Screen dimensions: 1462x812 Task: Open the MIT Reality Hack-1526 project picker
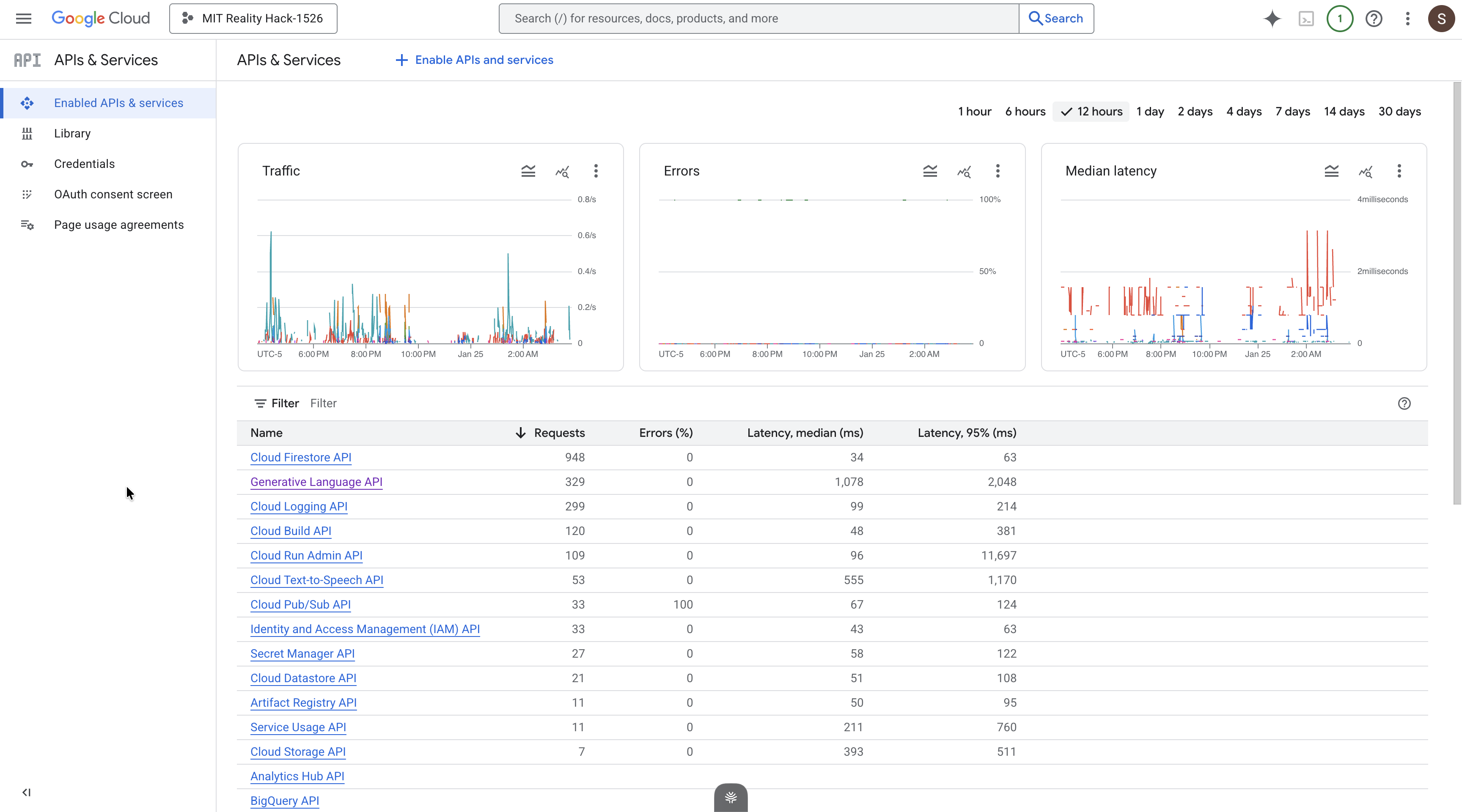click(253, 18)
